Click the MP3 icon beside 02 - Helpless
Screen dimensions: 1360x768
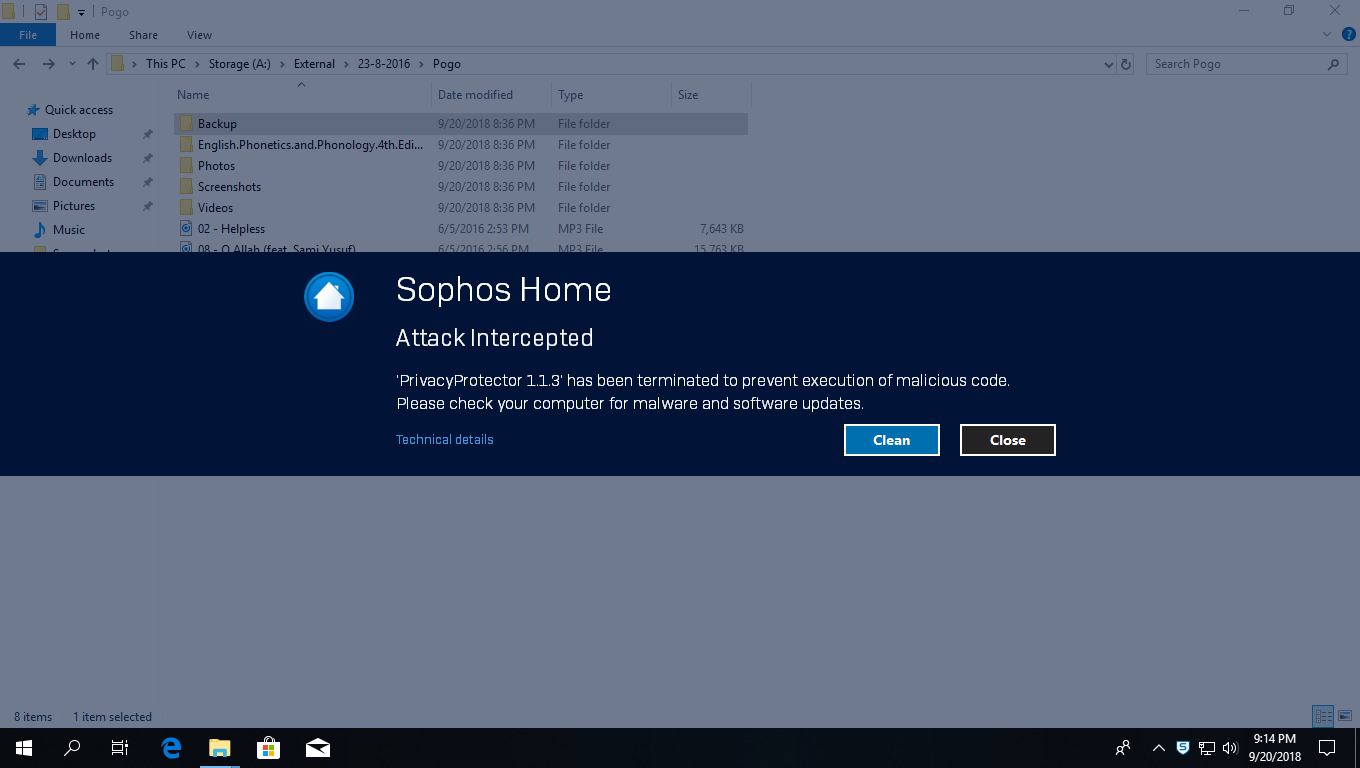[186, 229]
